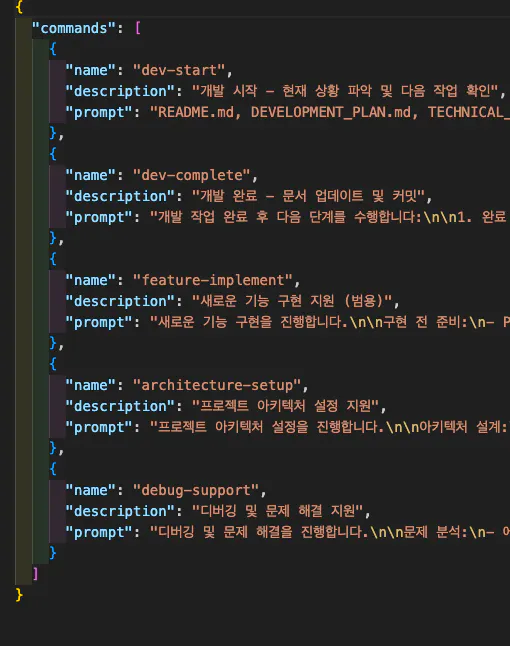Select the "name" key before "feature-implement"

point(91,281)
